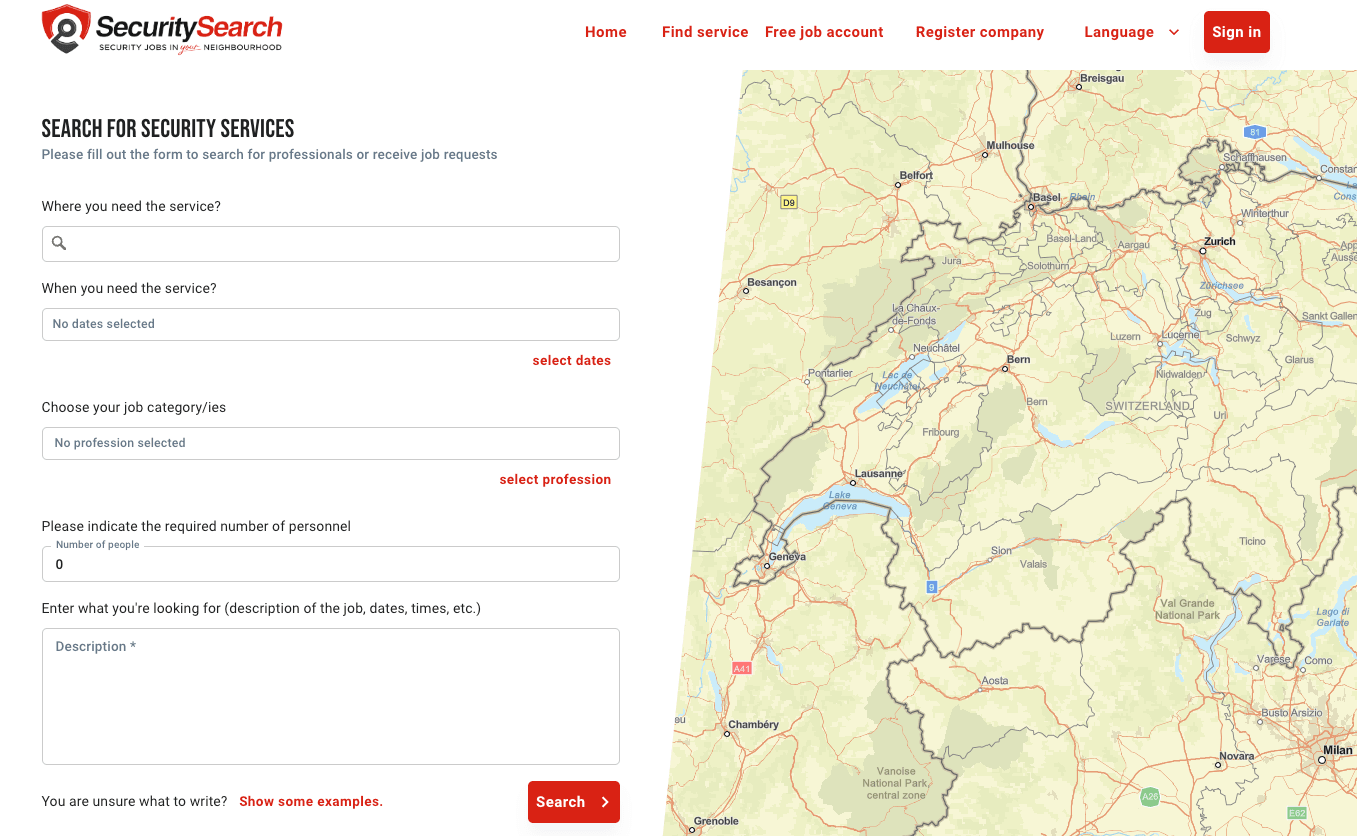
Task: Click the Geneva city marker on map
Action: [767, 566]
